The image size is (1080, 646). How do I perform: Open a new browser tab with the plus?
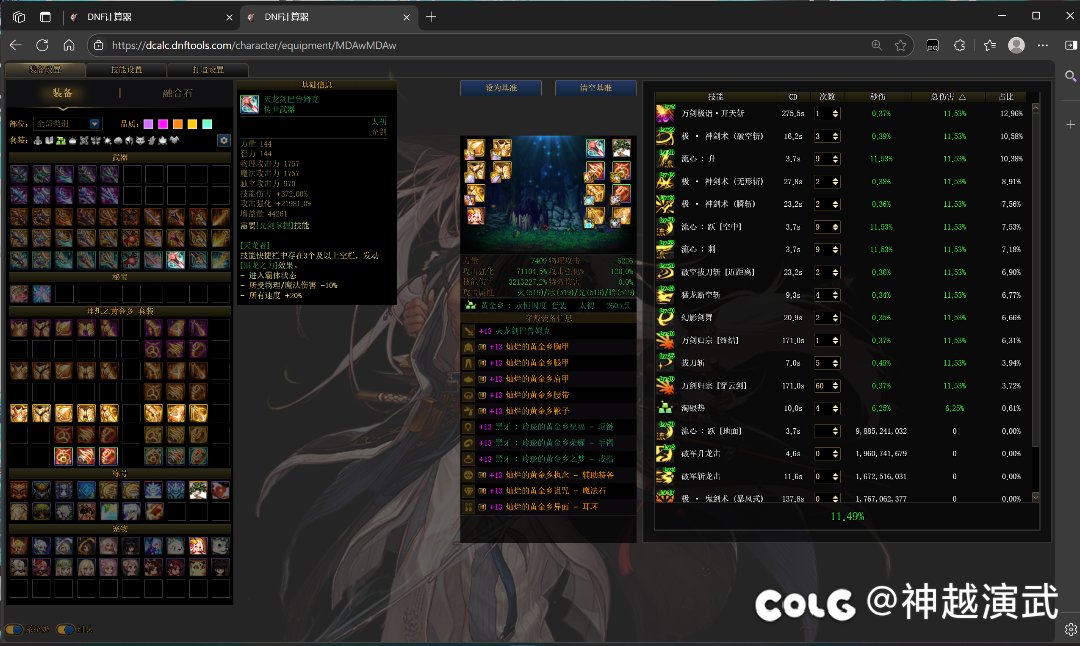431,17
